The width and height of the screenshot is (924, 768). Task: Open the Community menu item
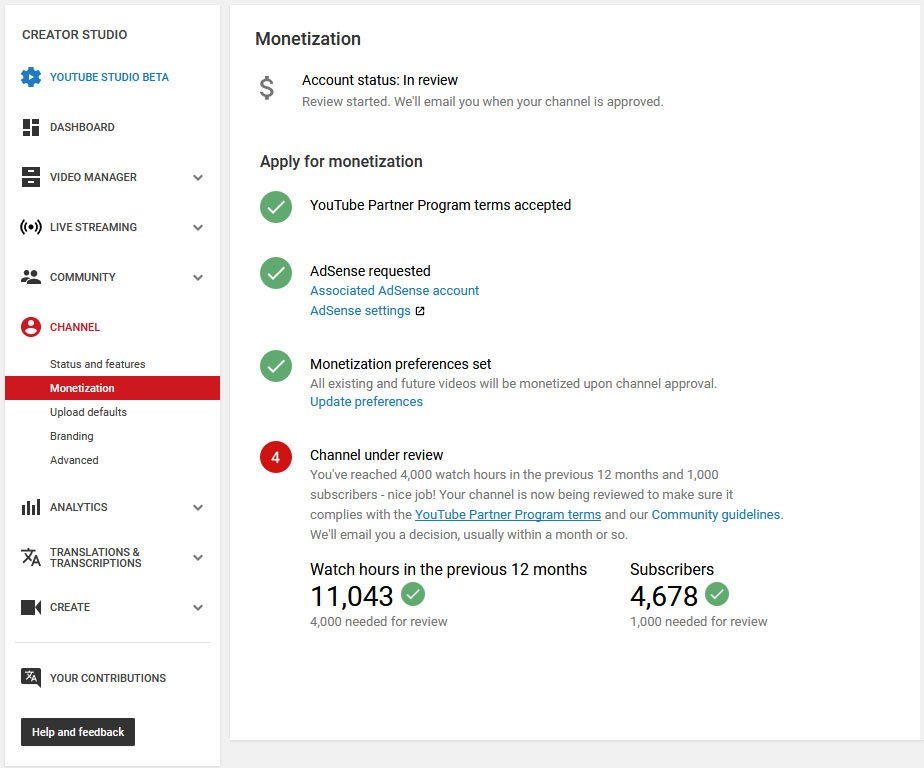tap(82, 278)
